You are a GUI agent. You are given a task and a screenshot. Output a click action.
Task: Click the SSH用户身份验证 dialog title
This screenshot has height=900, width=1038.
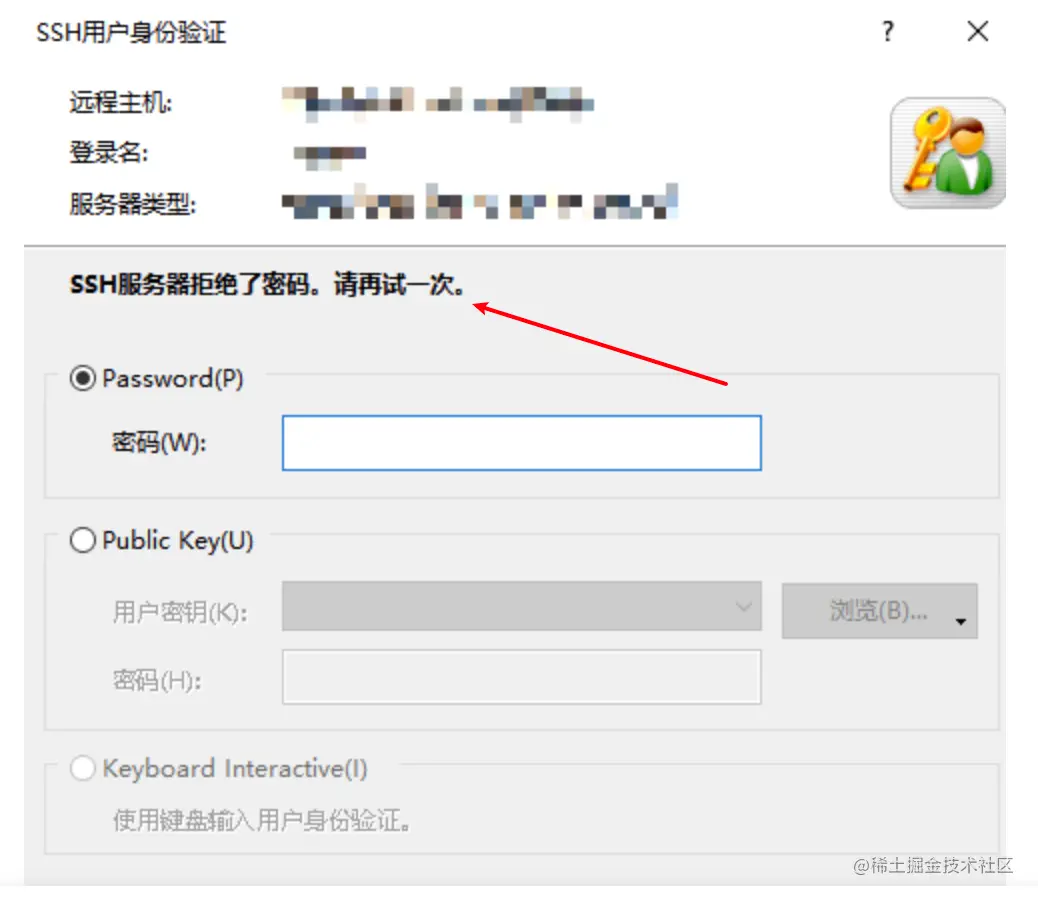coord(131,32)
